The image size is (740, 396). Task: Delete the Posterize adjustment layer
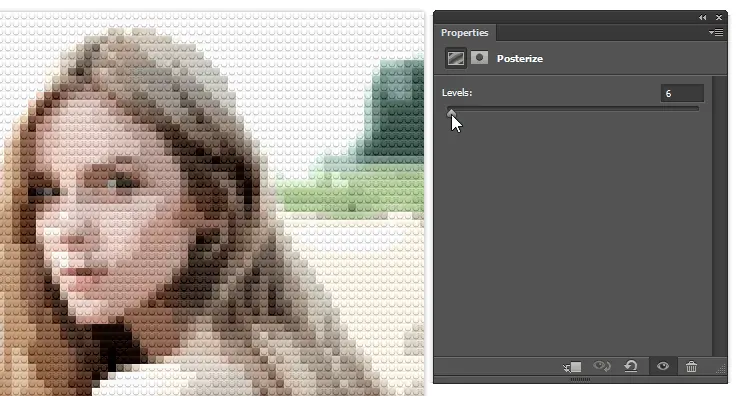pos(691,366)
